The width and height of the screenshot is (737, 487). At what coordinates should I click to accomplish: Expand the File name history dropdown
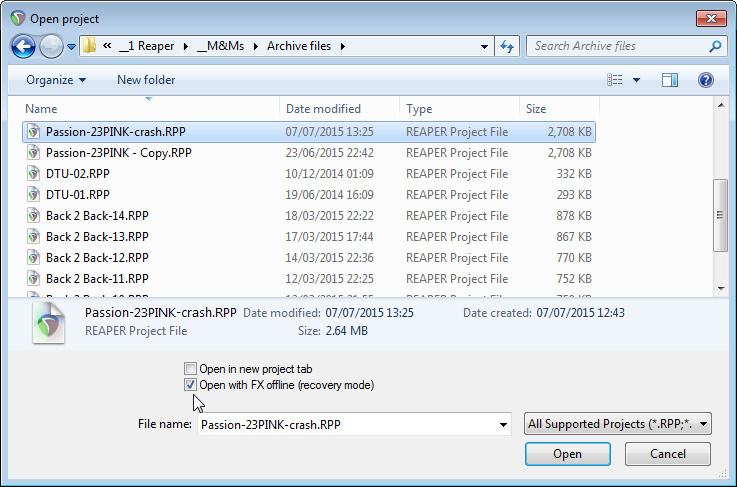(x=503, y=425)
